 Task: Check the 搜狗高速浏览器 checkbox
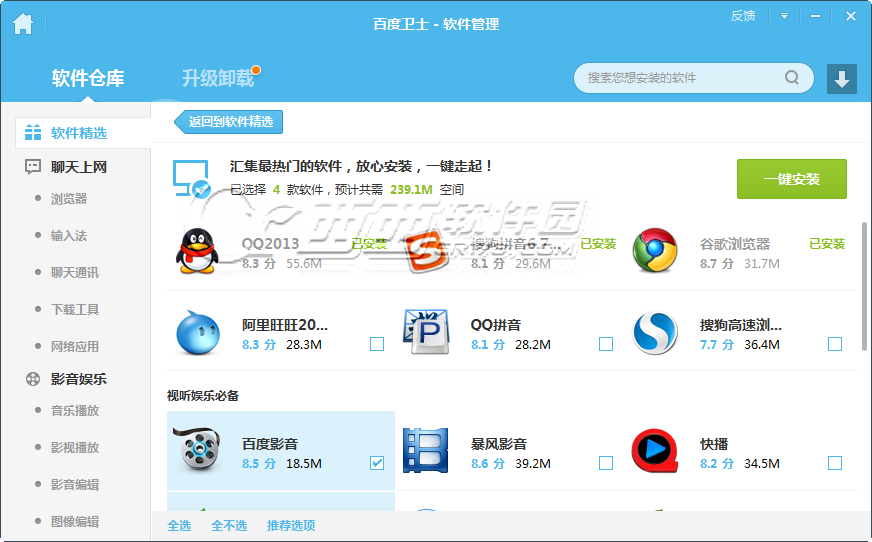pyautogui.click(x=835, y=344)
